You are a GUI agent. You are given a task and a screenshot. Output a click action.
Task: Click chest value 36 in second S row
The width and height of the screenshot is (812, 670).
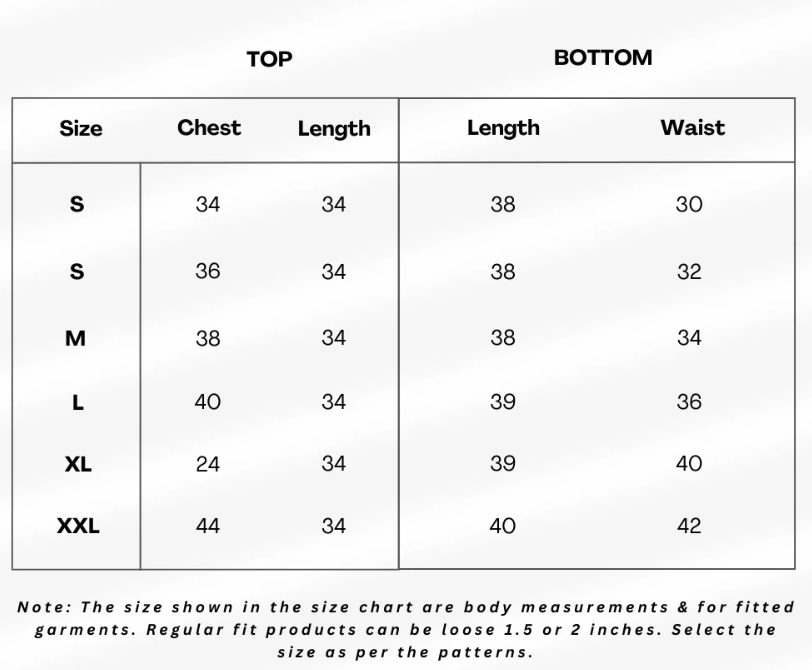pyautogui.click(x=208, y=271)
